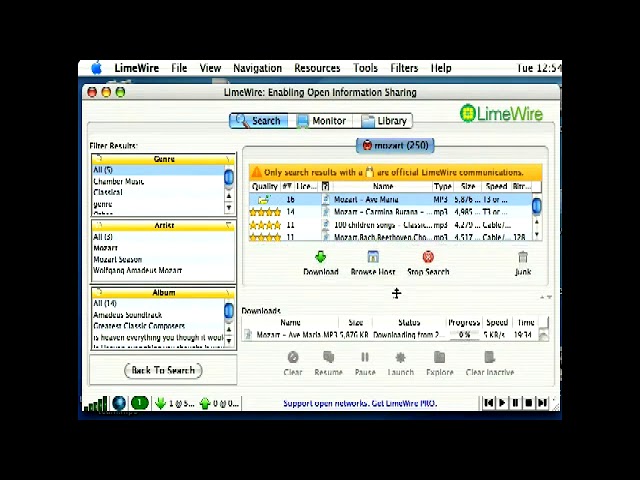Select Mozart - Ave Maria result row
The image size is (640, 480).
pyautogui.click(x=391, y=200)
